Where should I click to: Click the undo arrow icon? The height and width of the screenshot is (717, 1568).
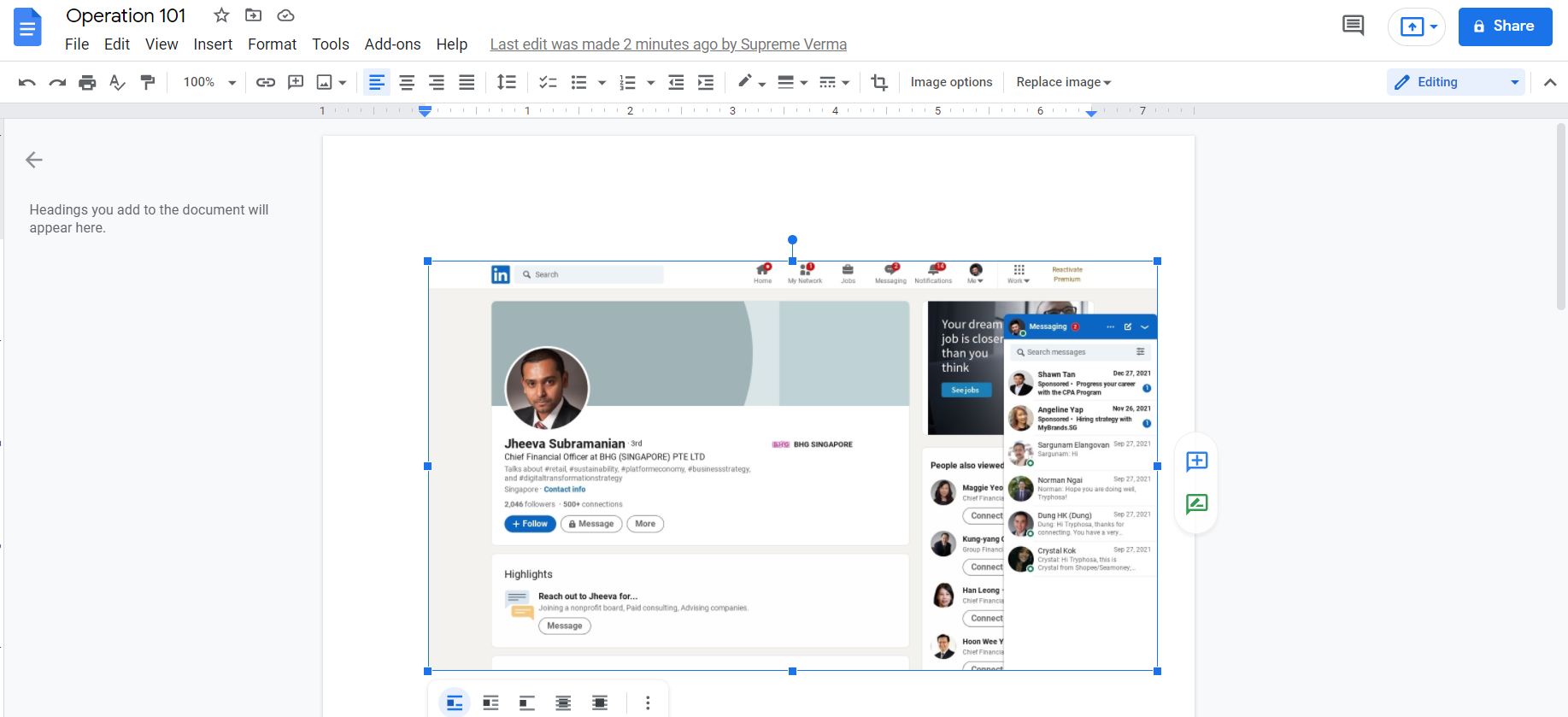[26, 82]
